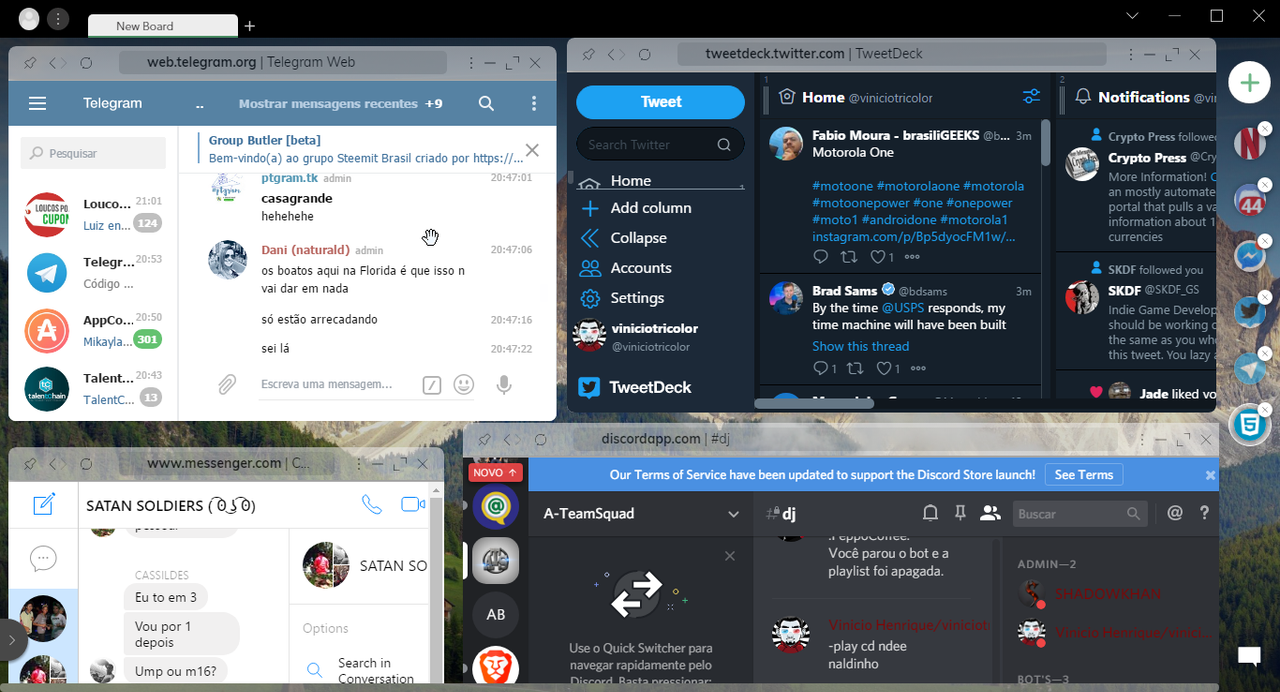
Task: Click Mostrar mensagens recentes in Telegram
Action: tap(328, 103)
